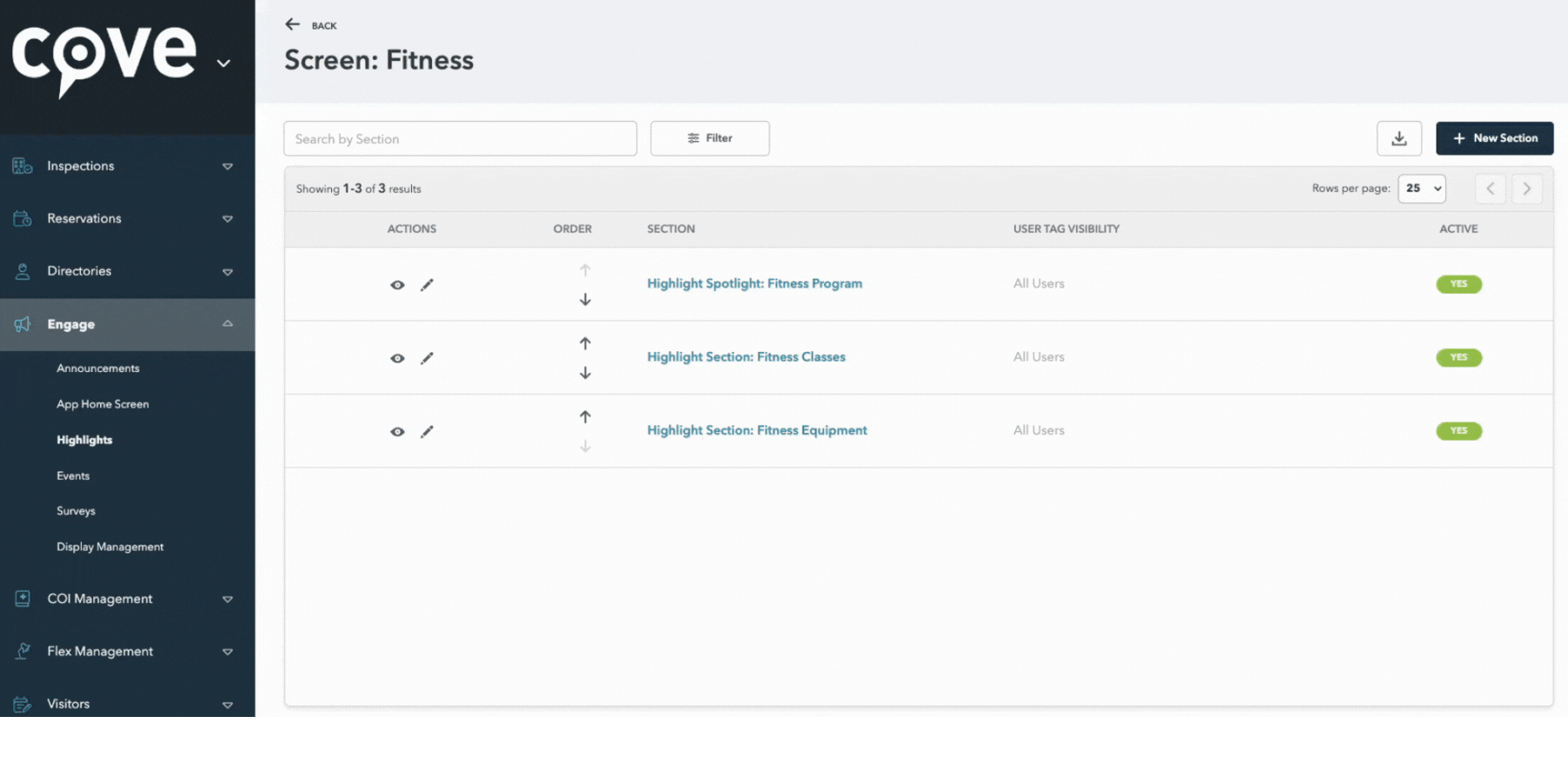Toggle the YES badge for Fitness Equipment
Screen dimensions: 1568x784
pyautogui.click(x=1459, y=430)
